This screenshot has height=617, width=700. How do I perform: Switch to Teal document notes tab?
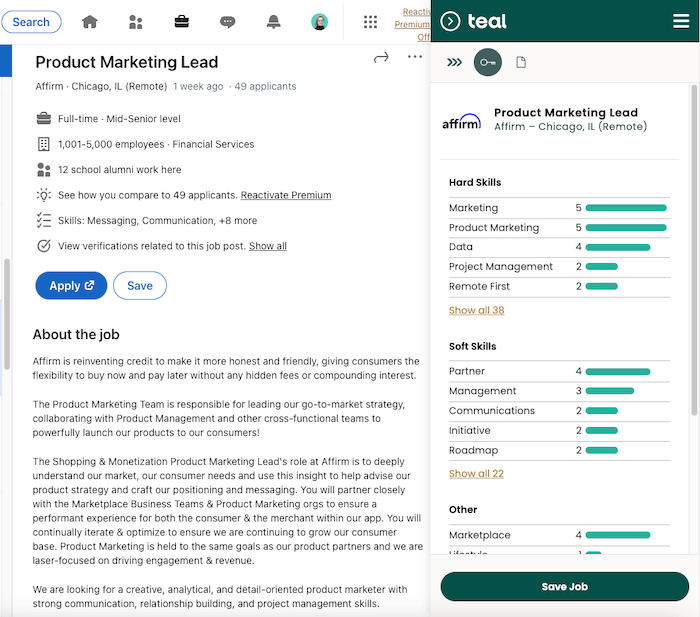[521, 62]
